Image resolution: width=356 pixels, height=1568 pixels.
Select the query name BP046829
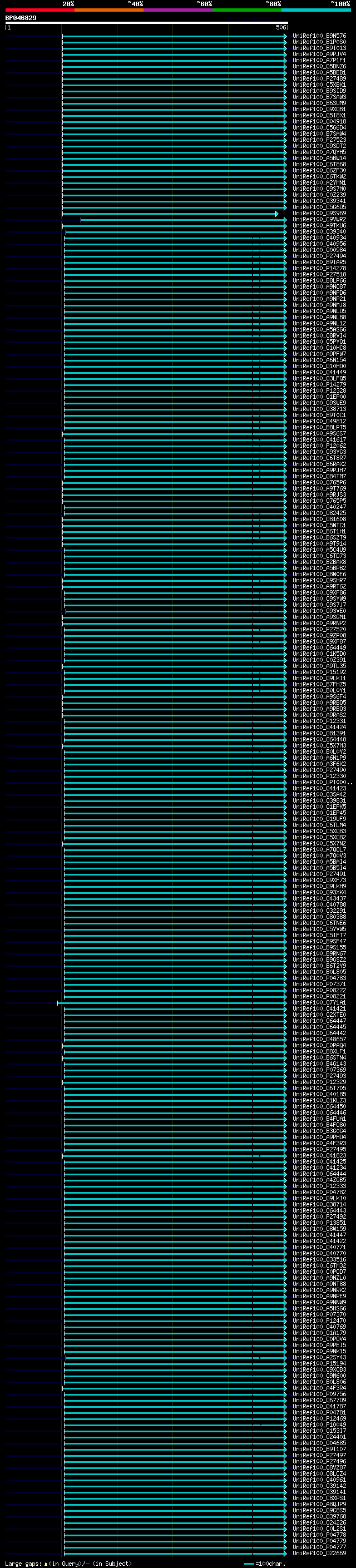[x=21, y=18]
